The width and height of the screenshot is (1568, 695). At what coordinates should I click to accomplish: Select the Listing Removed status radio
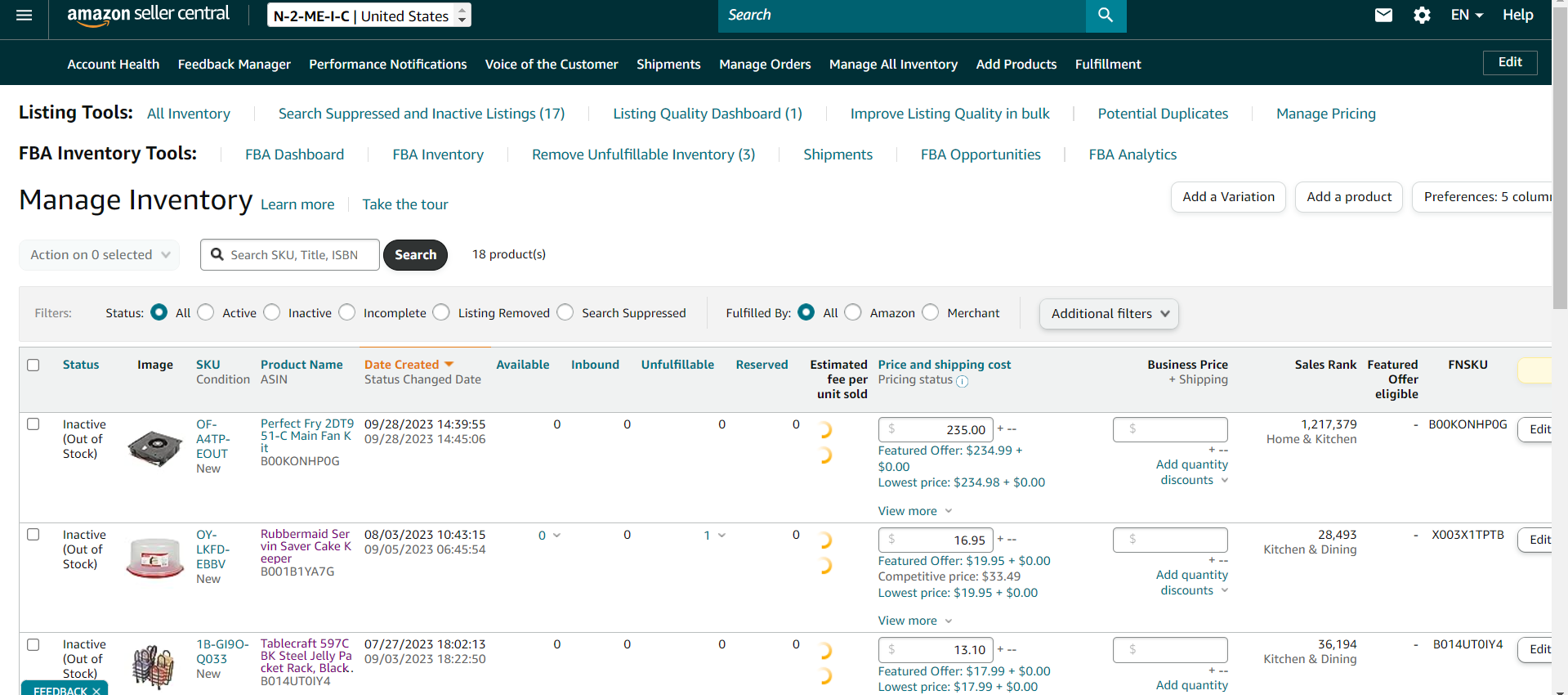[x=441, y=312]
